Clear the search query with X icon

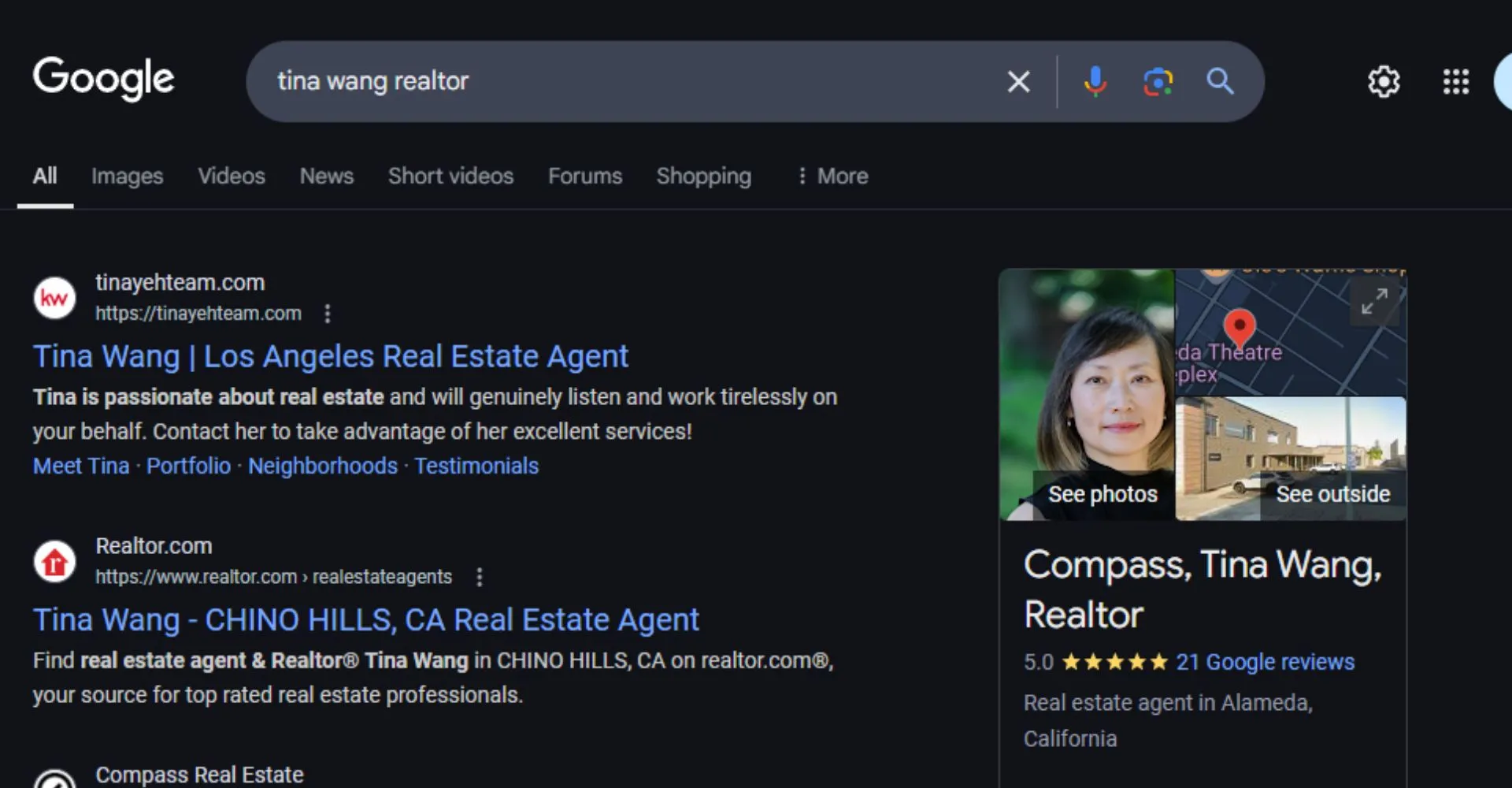tap(1018, 81)
